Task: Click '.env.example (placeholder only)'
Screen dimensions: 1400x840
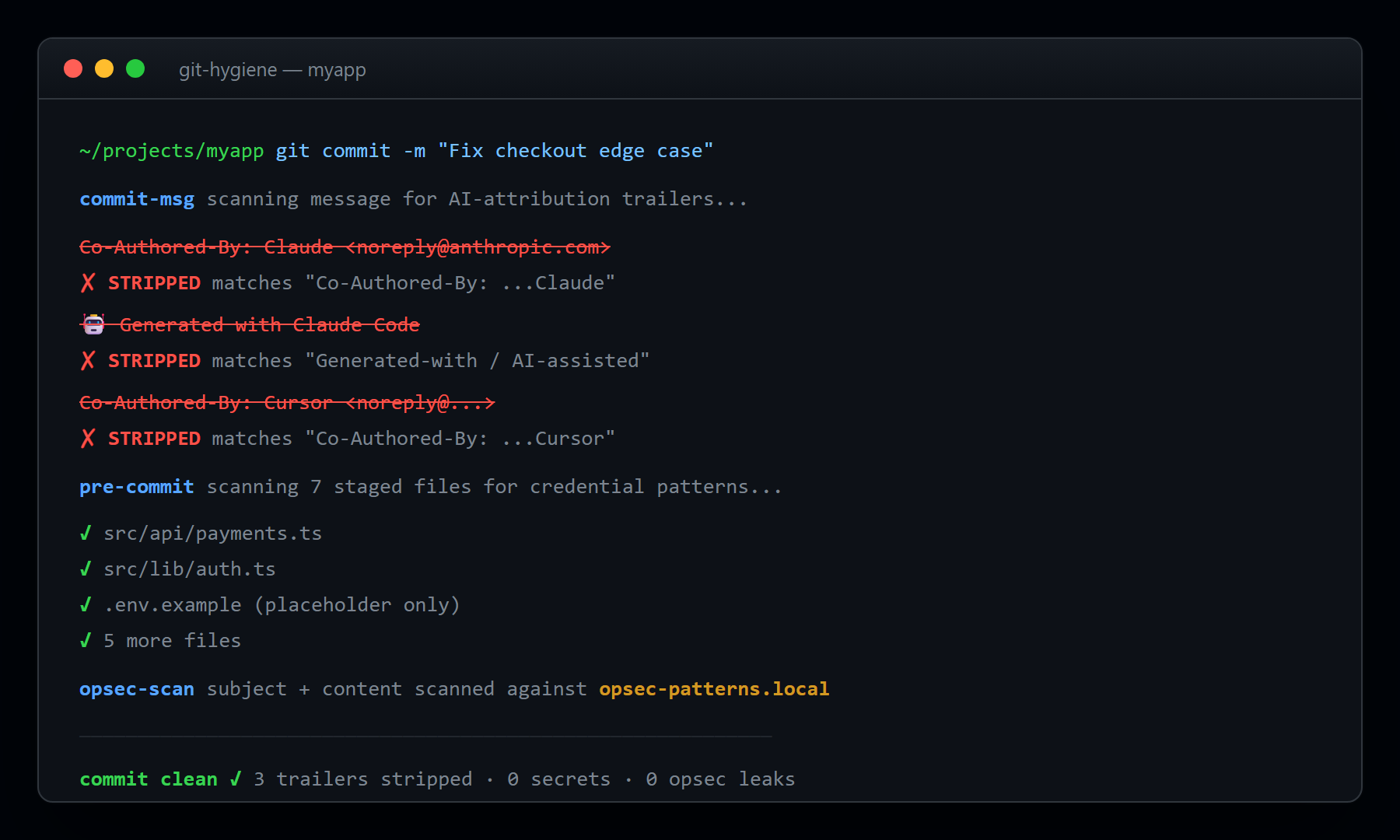Action: coord(282,605)
